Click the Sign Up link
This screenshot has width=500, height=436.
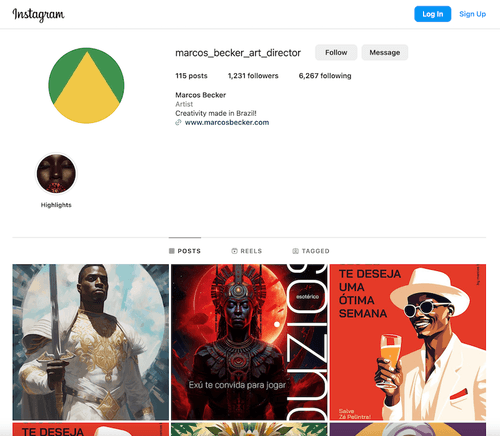click(473, 14)
